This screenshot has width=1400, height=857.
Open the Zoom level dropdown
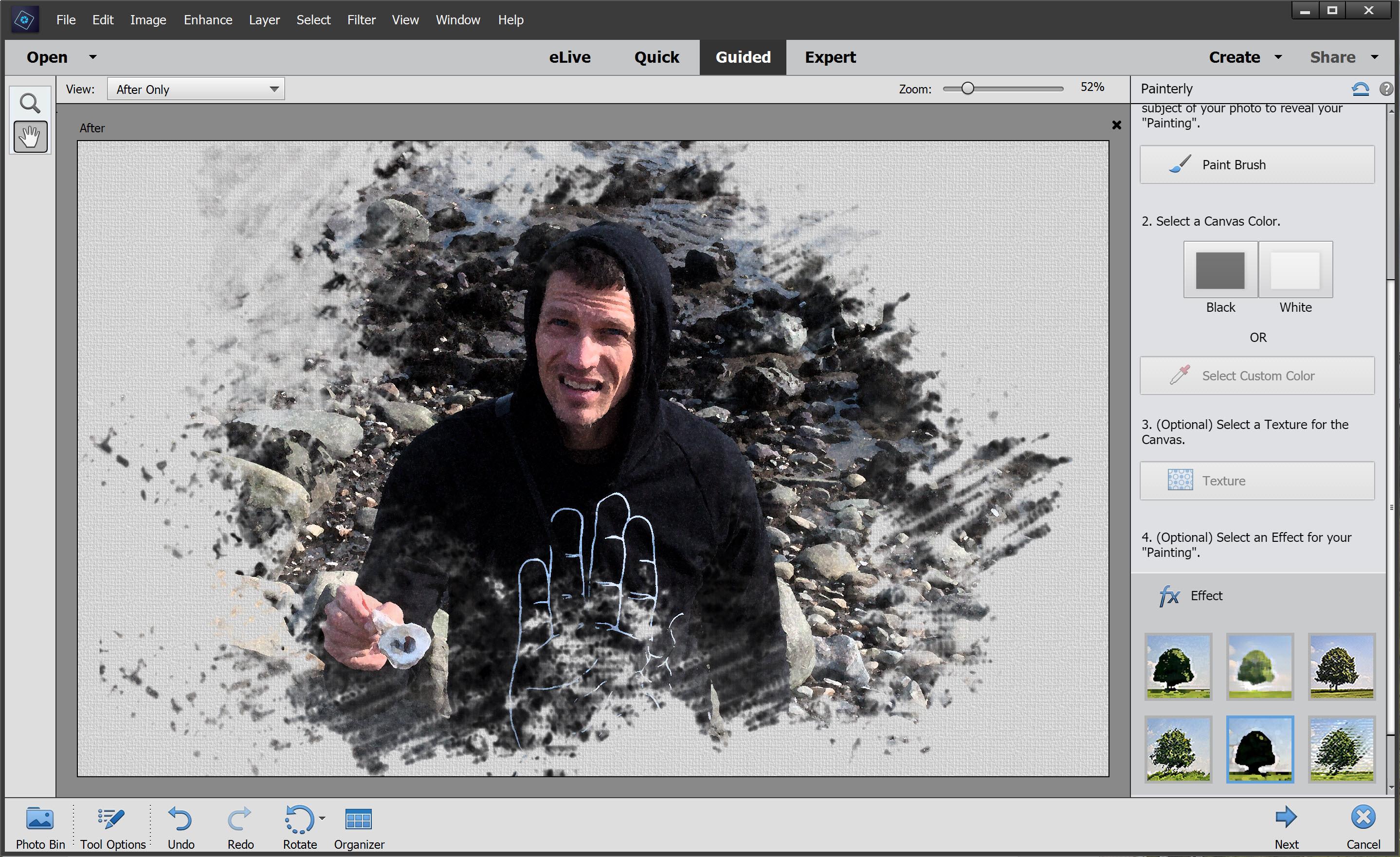[1092, 89]
